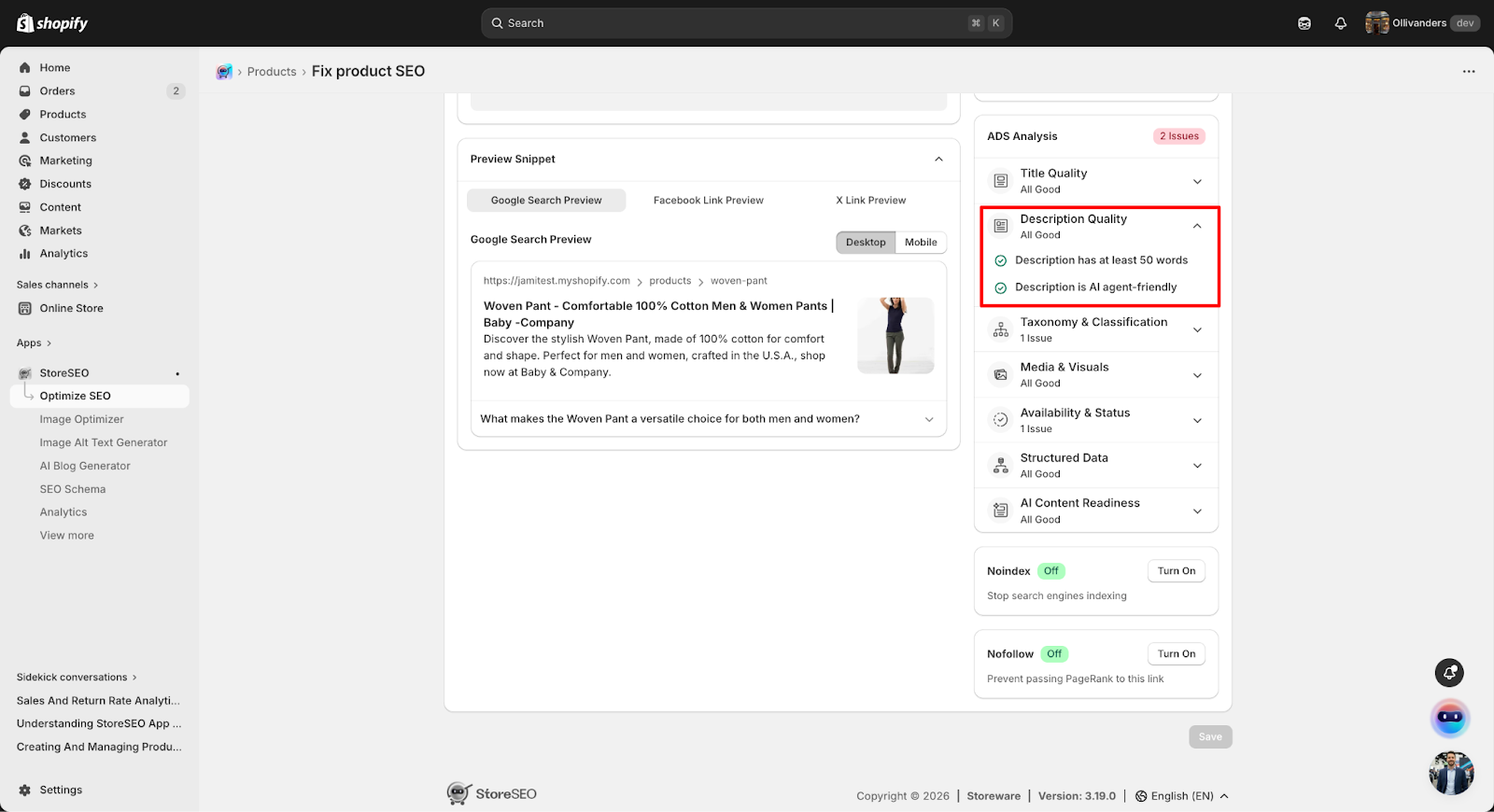Turn On Nofollow
The height and width of the screenshot is (812, 1494).
pos(1177,654)
